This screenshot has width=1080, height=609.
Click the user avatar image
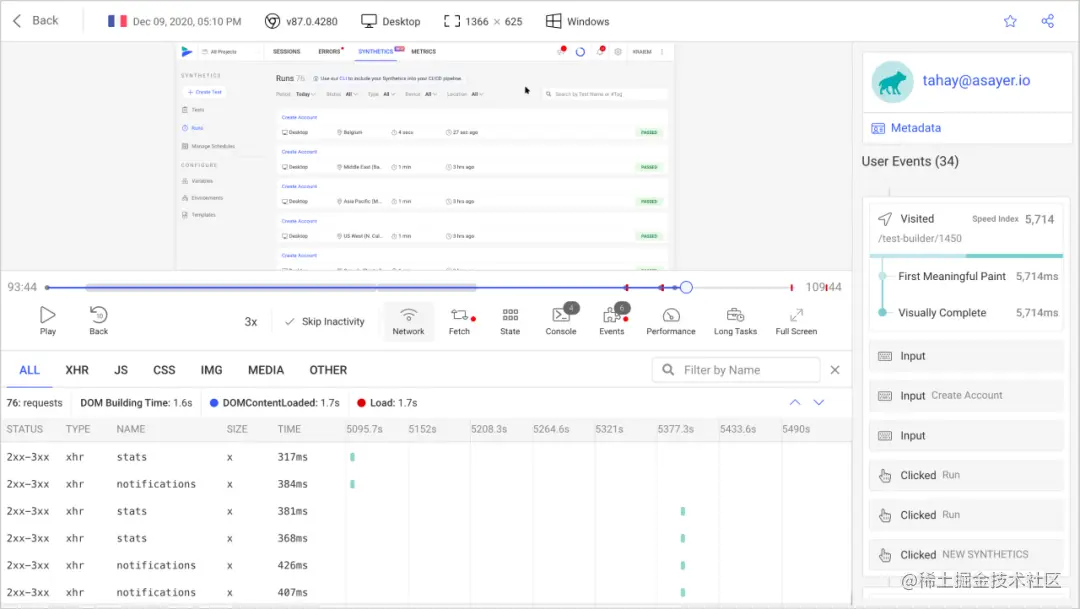tap(892, 82)
